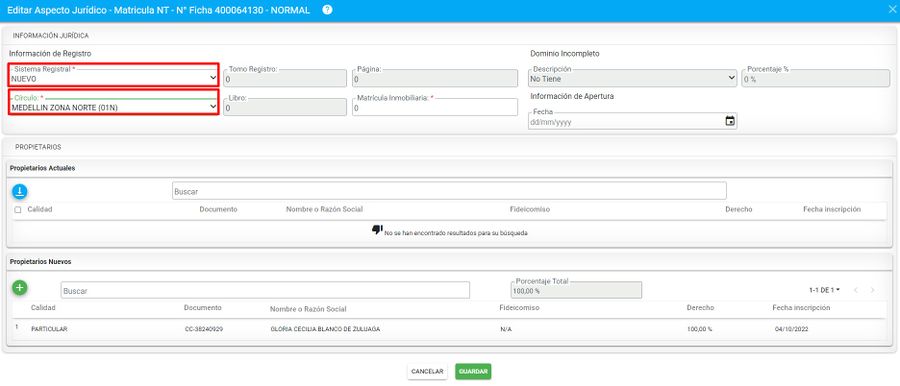Open the 1-1 DE 1 pagination selector
Image resolution: width=900 pixels, height=386 pixels.
[x=824, y=290]
